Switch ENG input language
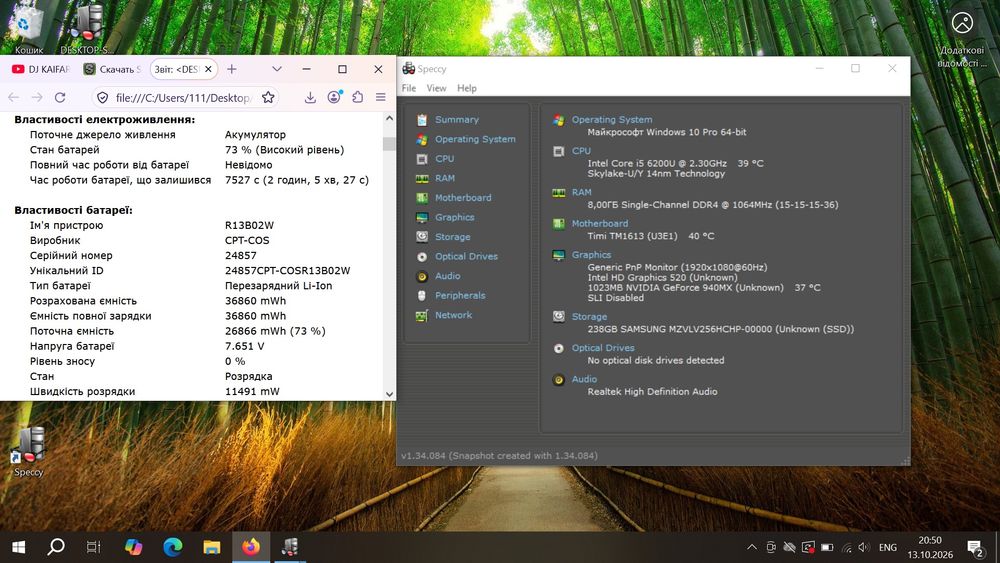The width and height of the screenshot is (1000, 563). pyautogui.click(x=887, y=547)
